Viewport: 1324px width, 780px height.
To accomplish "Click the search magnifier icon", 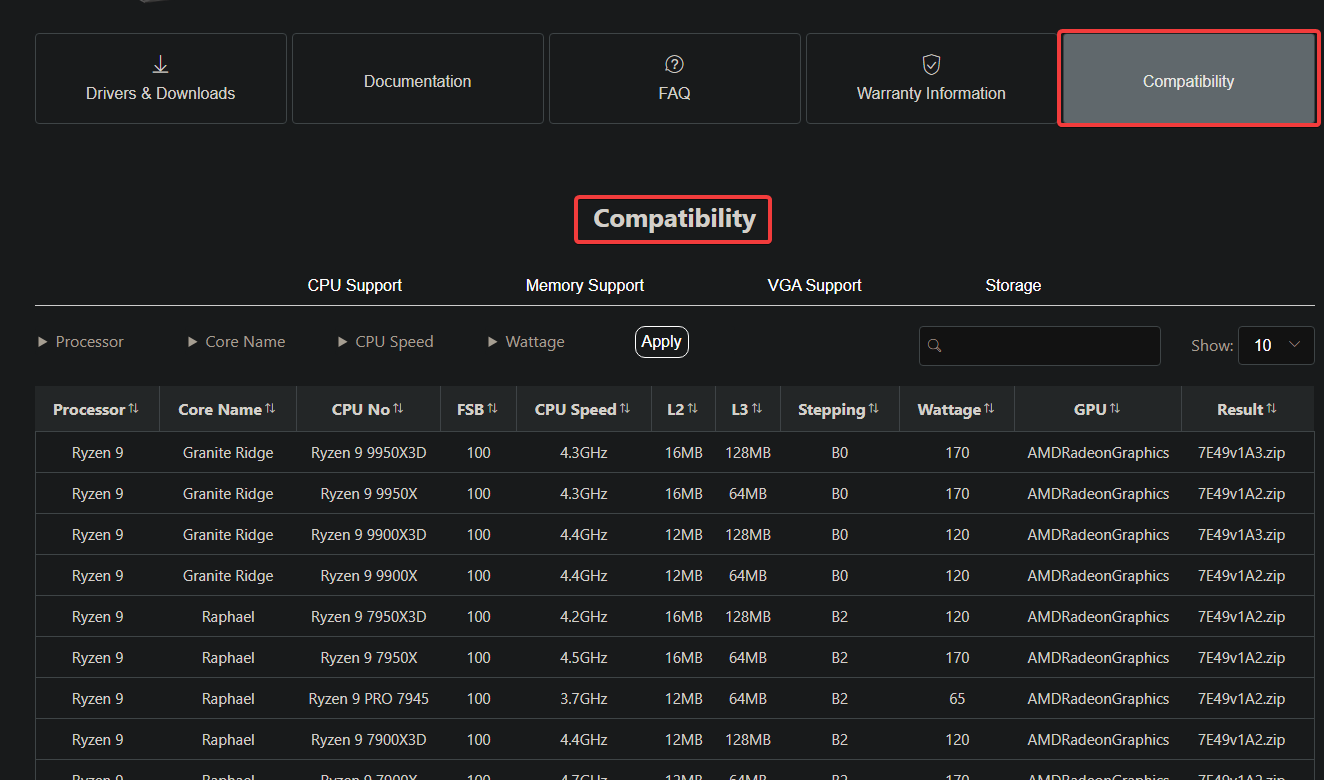I will (935, 346).
